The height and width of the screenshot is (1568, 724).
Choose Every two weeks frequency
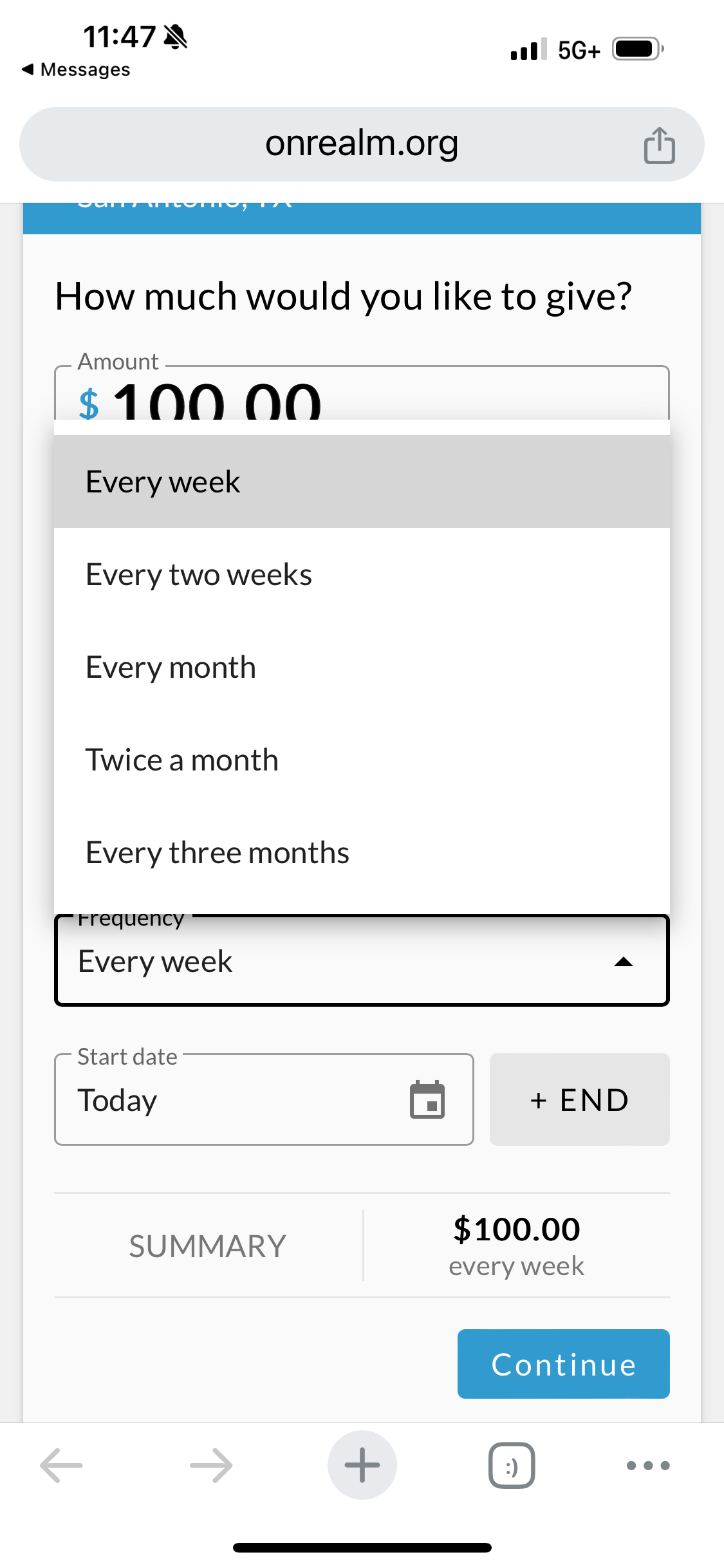tap(362, 574)
